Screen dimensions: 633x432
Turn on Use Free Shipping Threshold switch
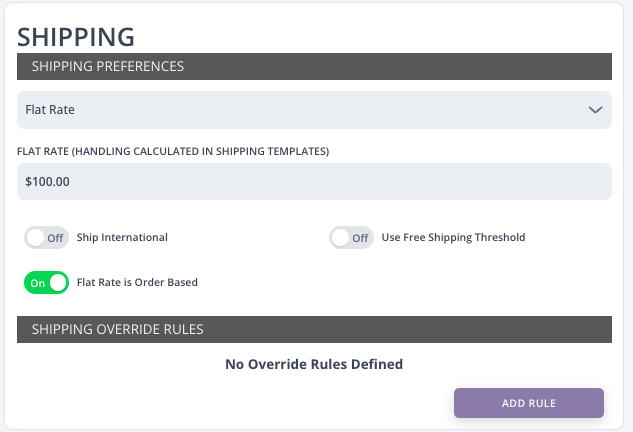click(351, 238)
